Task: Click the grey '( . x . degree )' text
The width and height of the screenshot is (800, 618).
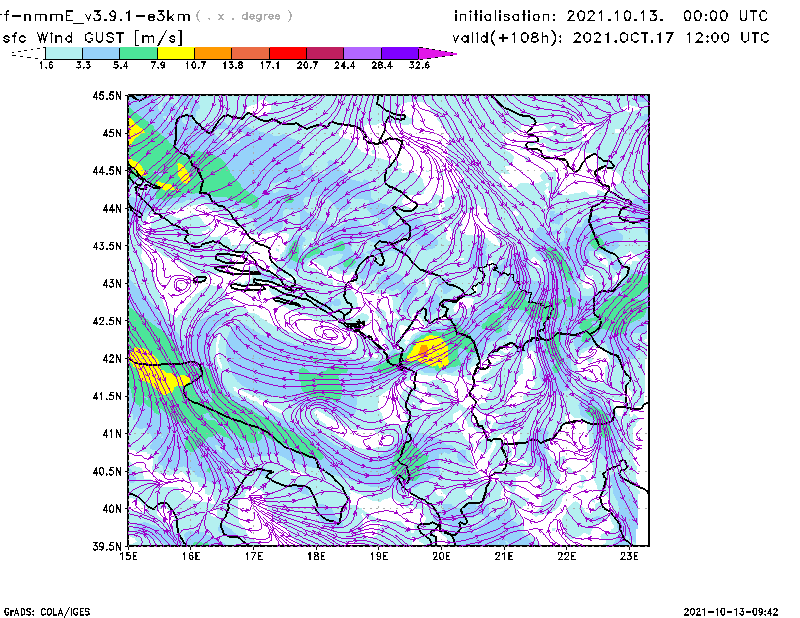Action: [x=244, y=16]
